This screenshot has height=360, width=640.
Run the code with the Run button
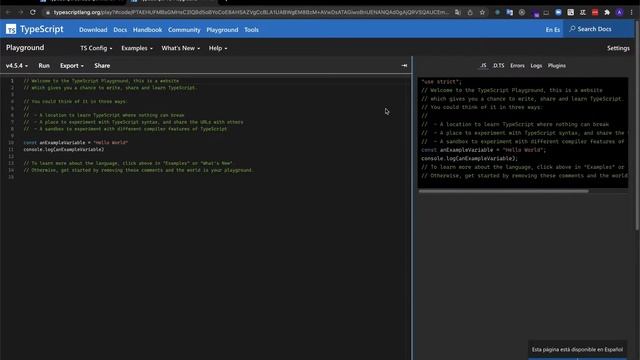(x=44, y=66)
